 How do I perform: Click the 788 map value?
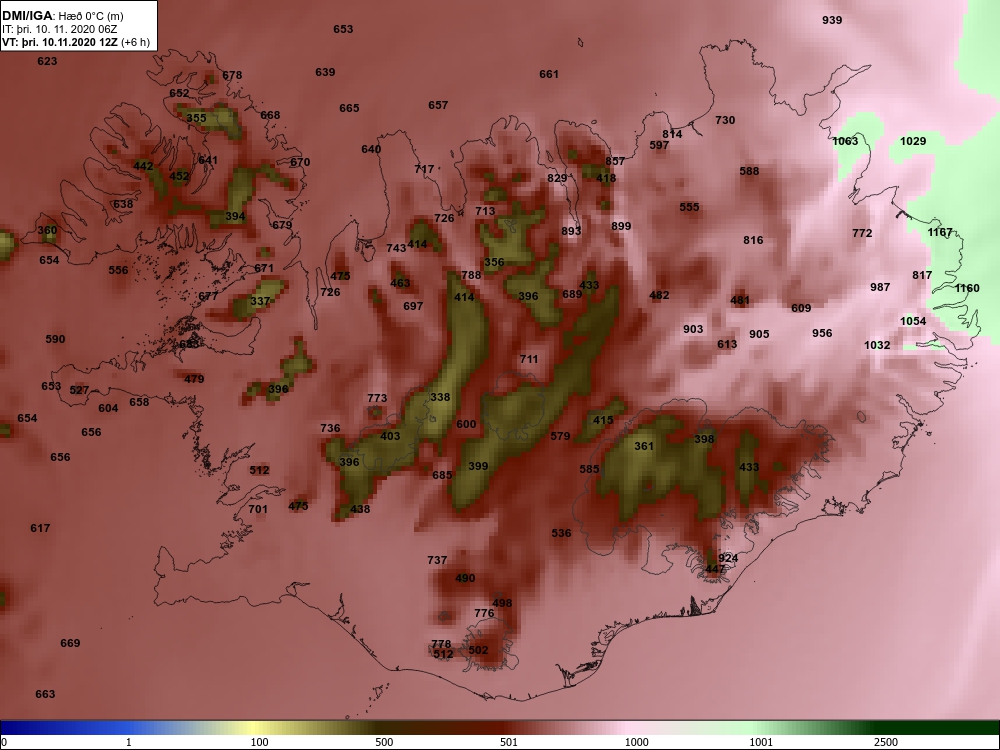point(471,276)
